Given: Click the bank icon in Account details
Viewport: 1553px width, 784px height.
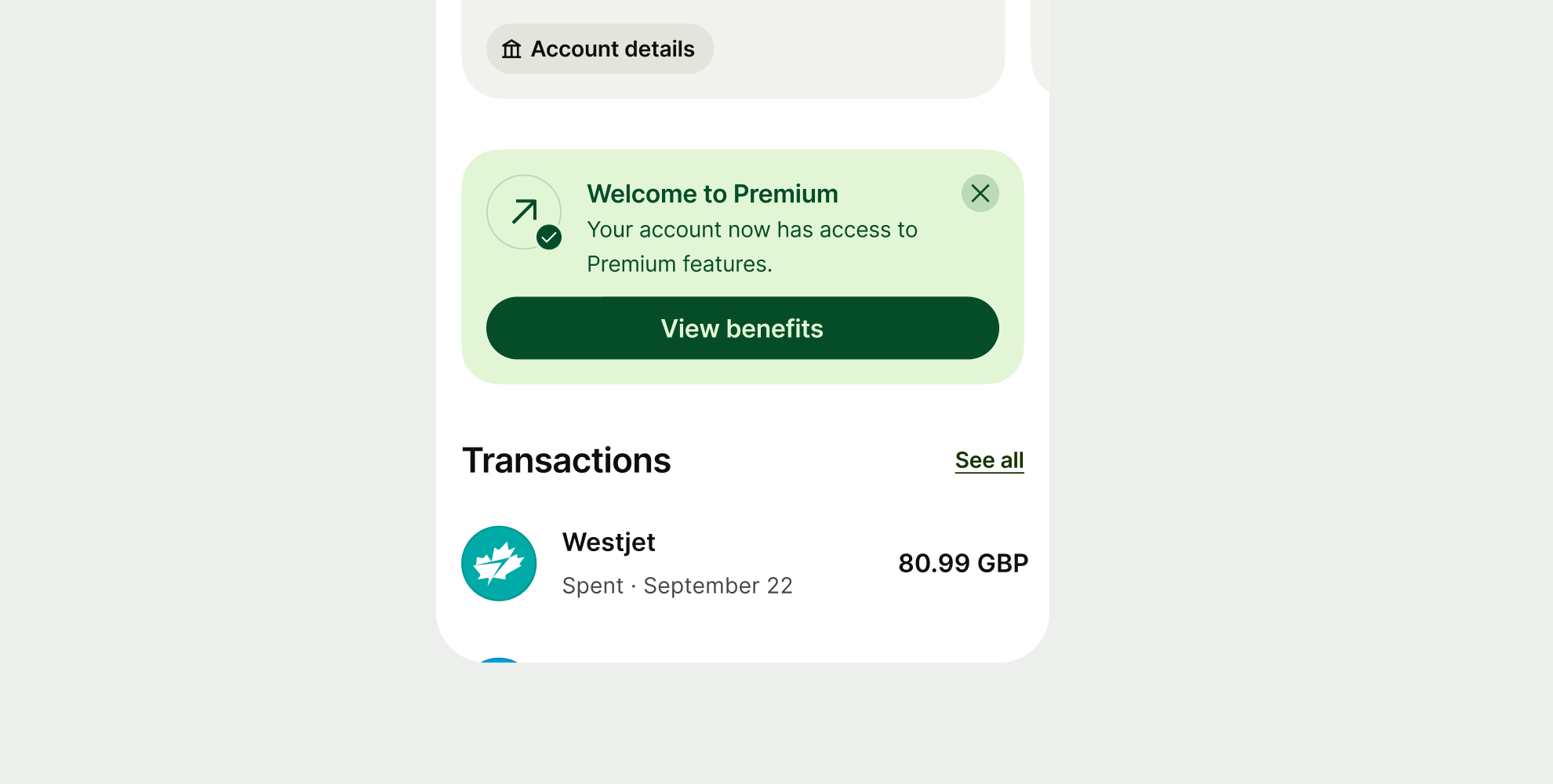Looking at the screenshot, I should [x=511, y=49].
